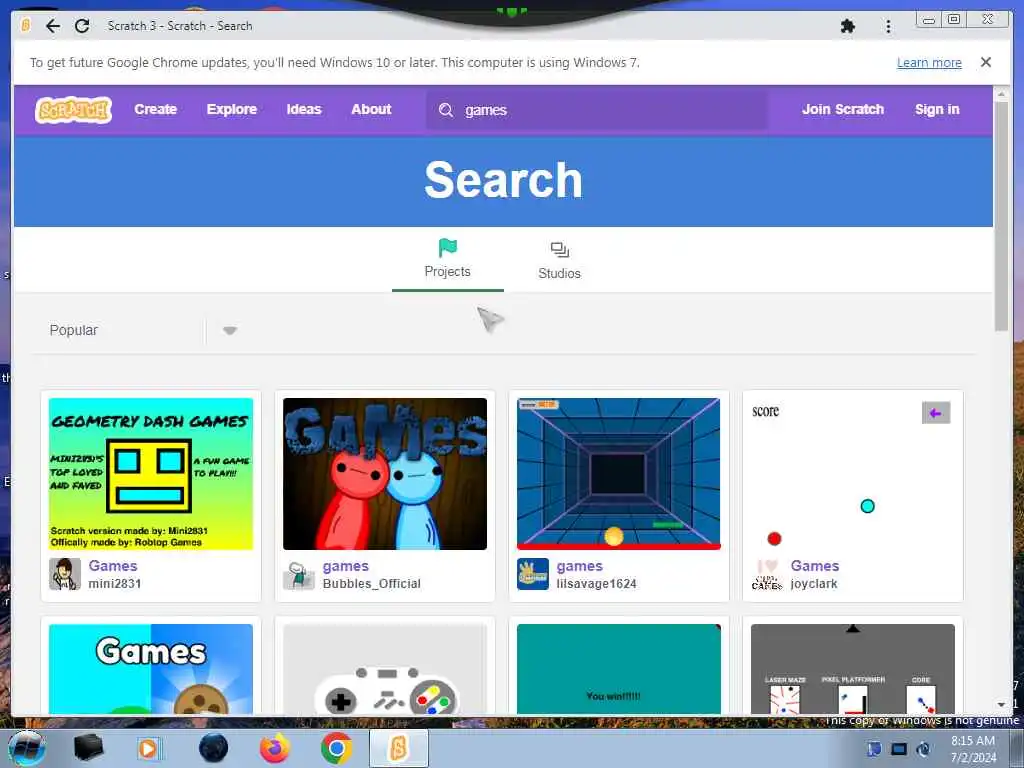Reload the page with the refresh icon

pos(82,26)
